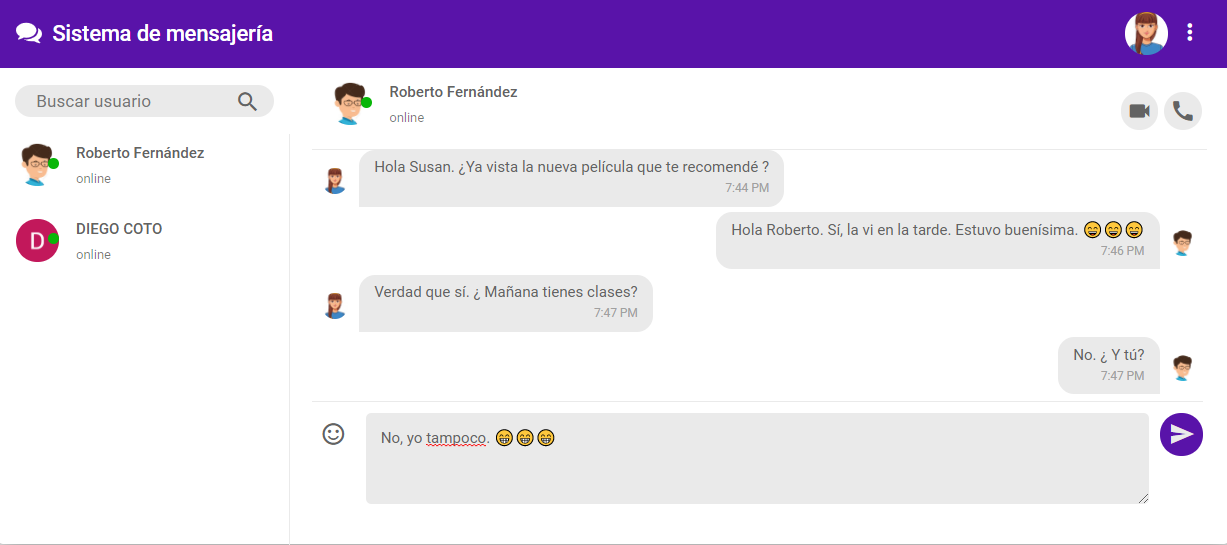Click avatar beside the 'No. ¿ Y tú?' message
This screenshot has height=545, width=1227.
point(1183,368)
